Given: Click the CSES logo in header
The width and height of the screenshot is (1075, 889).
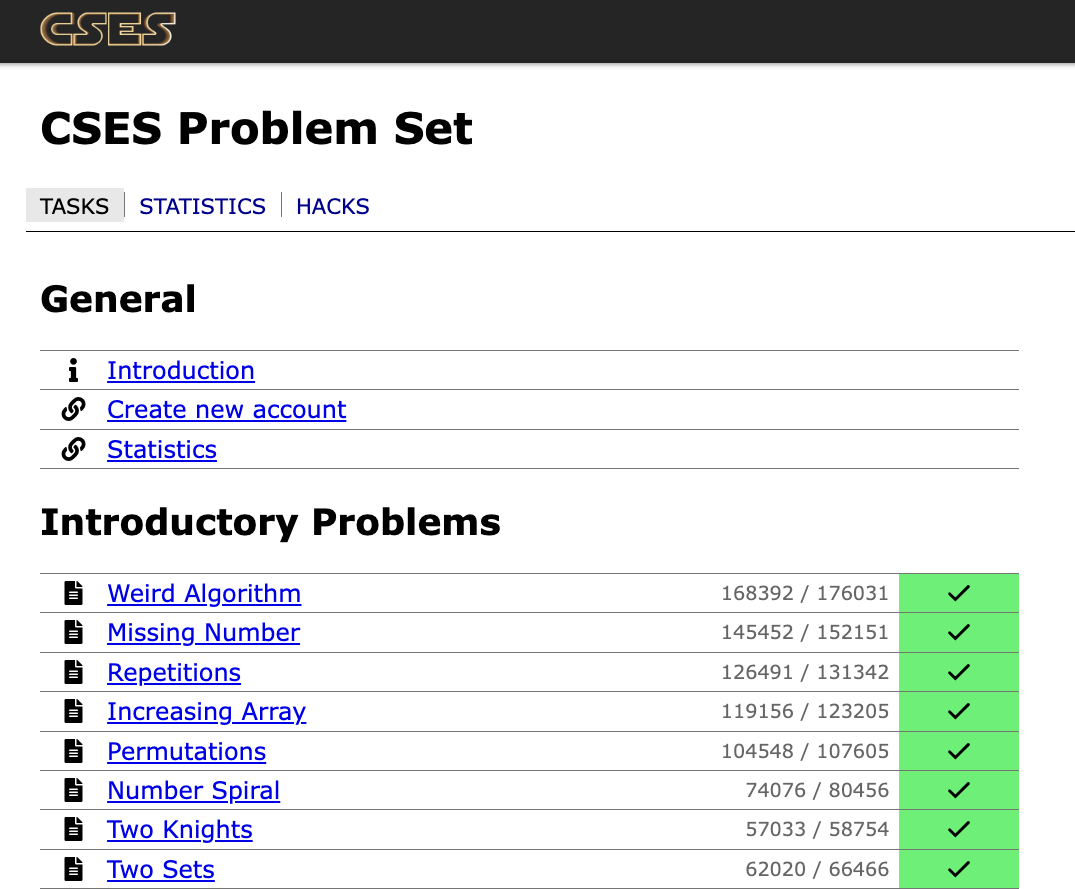Looking at the screenshot, I should 108,29.
